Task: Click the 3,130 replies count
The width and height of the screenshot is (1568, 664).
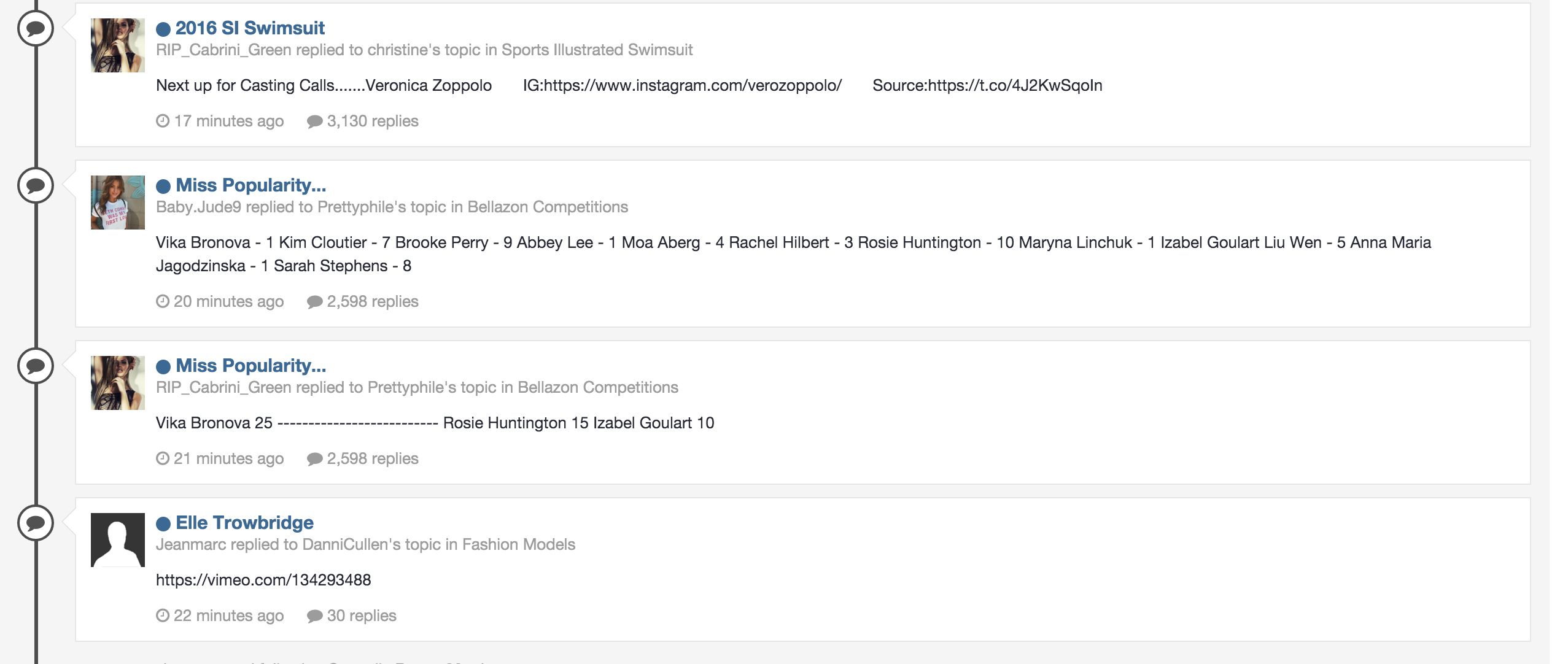Action: [x=372, y=122]
